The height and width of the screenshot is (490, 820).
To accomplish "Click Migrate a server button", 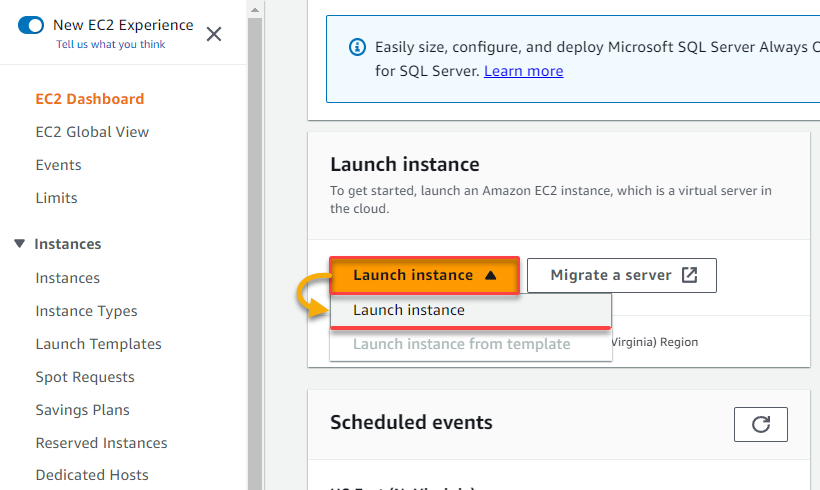I will (x=622, y=275).
